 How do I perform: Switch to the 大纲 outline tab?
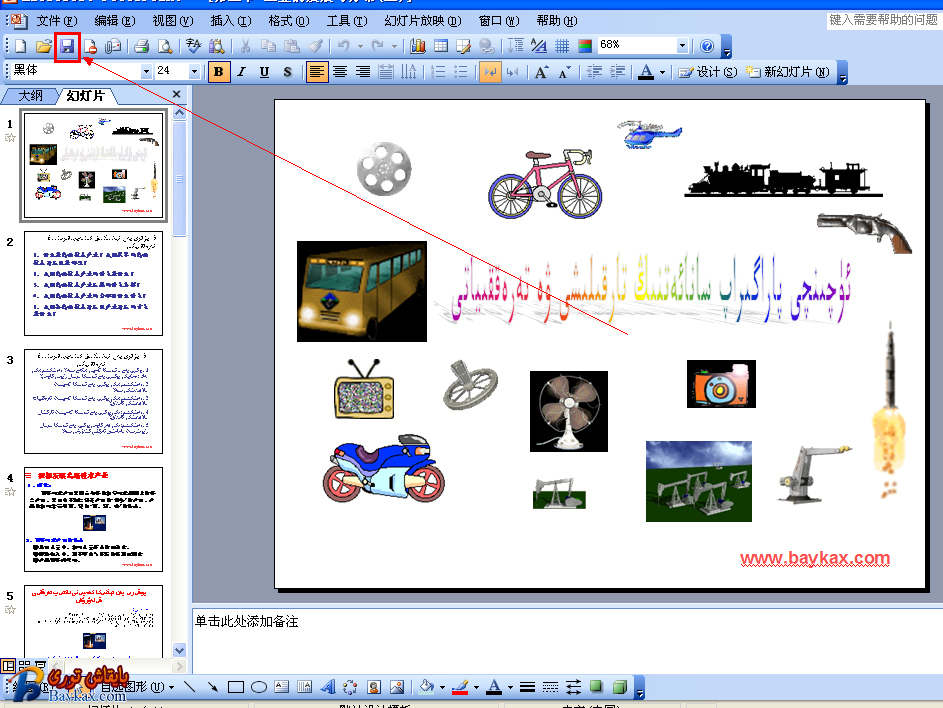pyautogui.click(x=31, y=96)
